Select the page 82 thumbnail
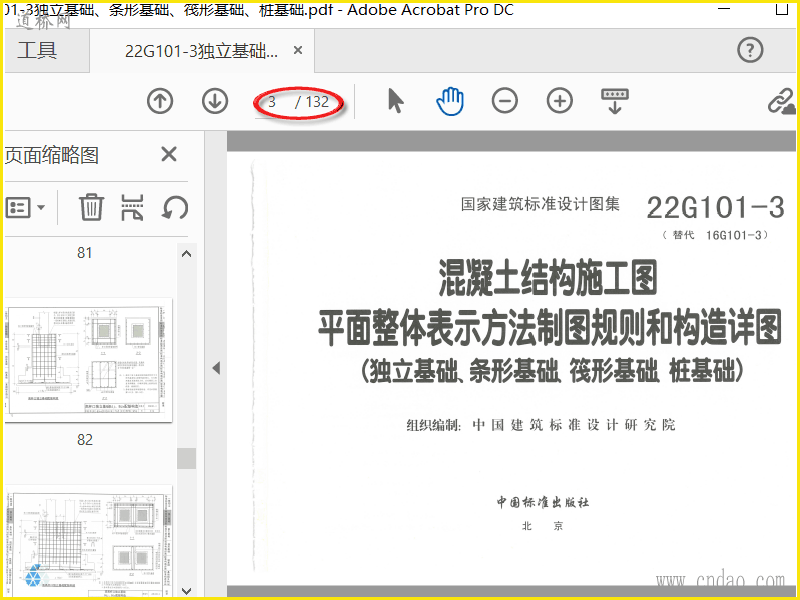The height and width of the screenshot is (600, 800). 89,361
